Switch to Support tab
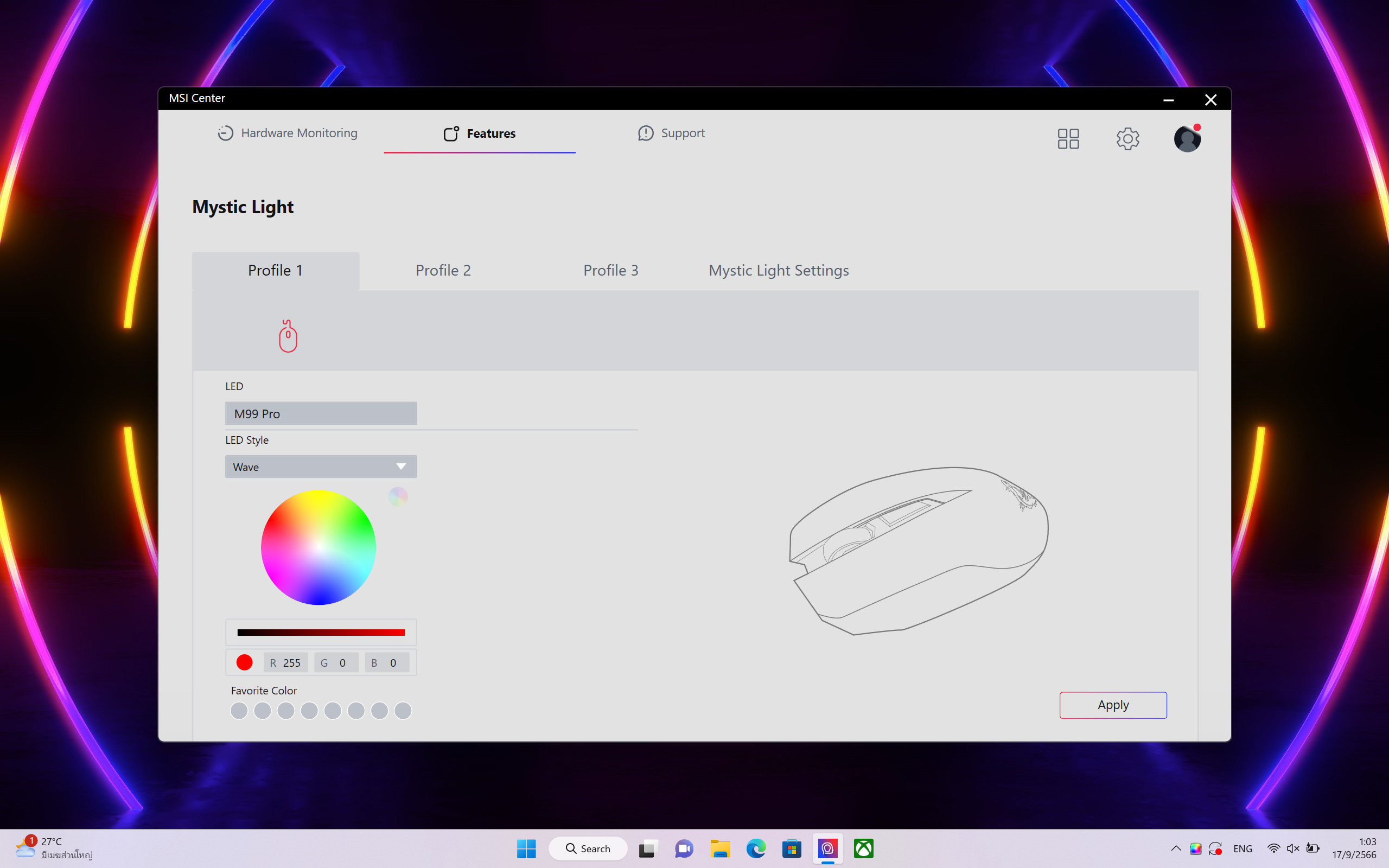This screenshot has width=1389, height=868. click(671, 133)
